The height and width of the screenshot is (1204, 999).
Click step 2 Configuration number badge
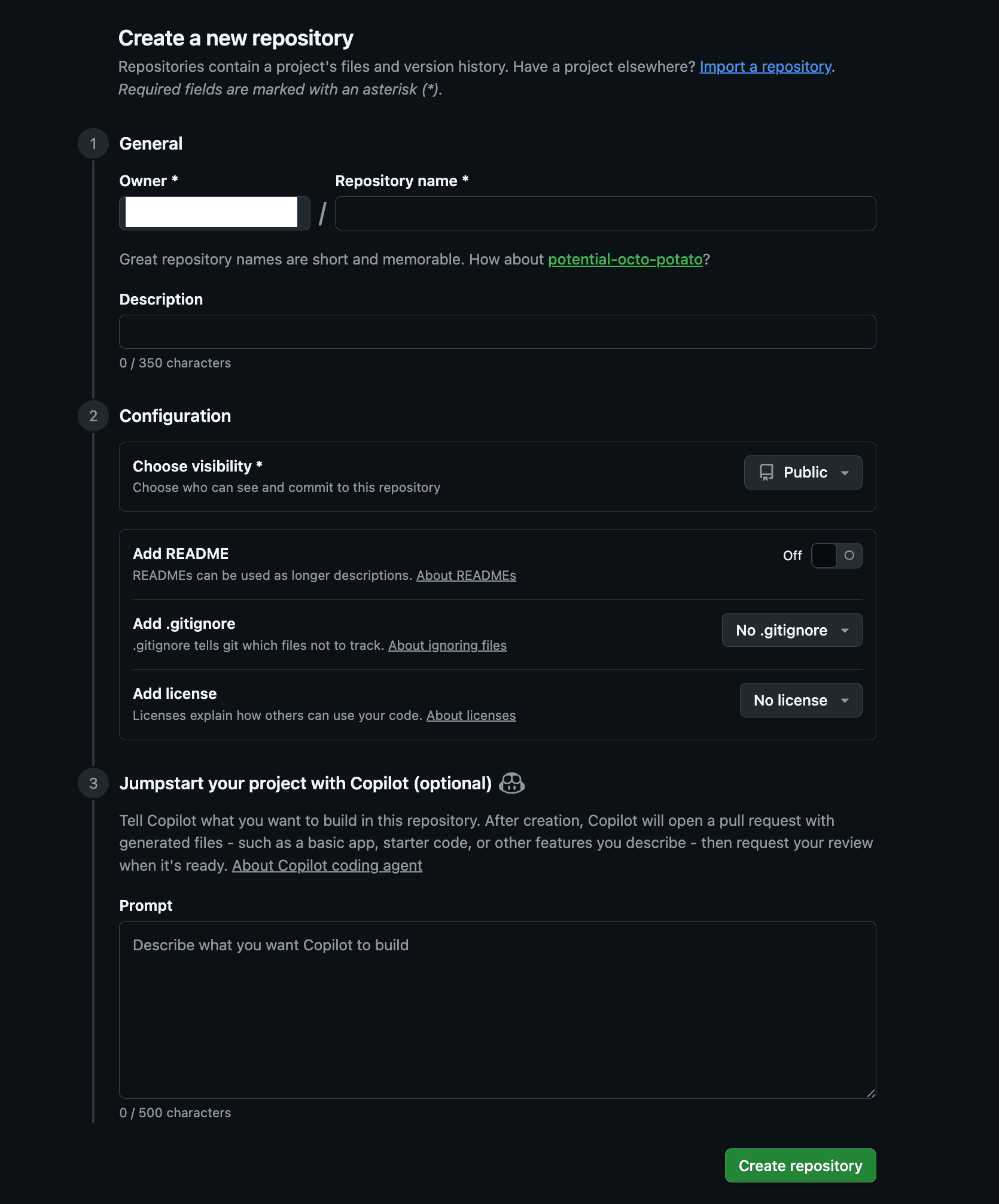[93, 416]
